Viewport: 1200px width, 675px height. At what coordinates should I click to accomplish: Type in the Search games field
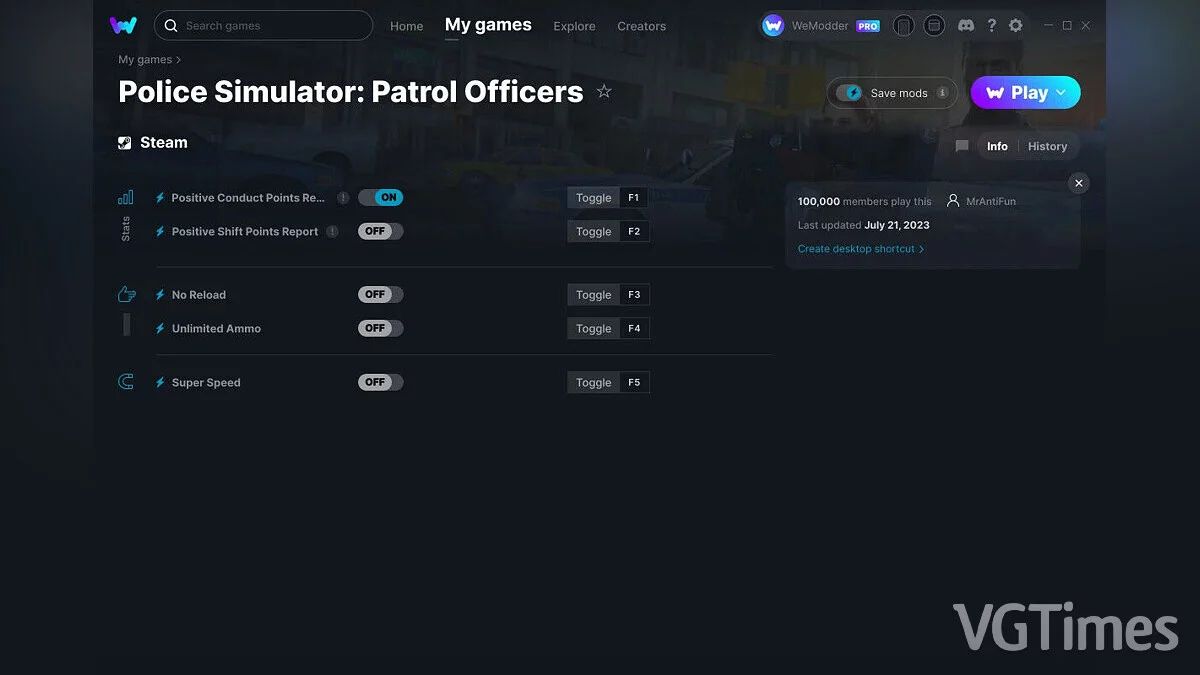263,25
